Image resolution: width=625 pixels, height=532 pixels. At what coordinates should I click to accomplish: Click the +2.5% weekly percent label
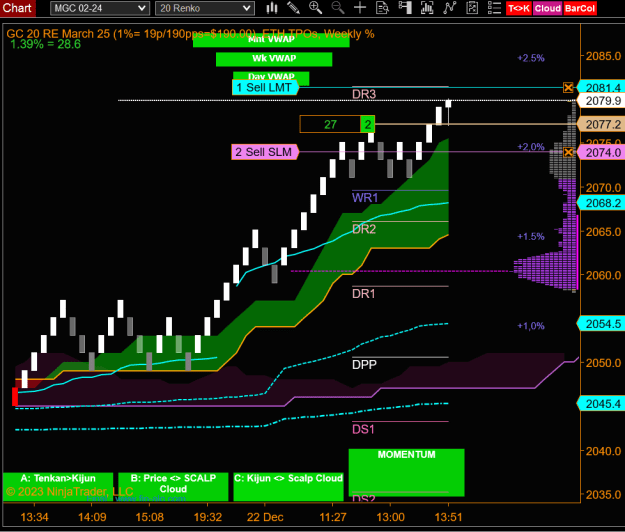[531, 58]
